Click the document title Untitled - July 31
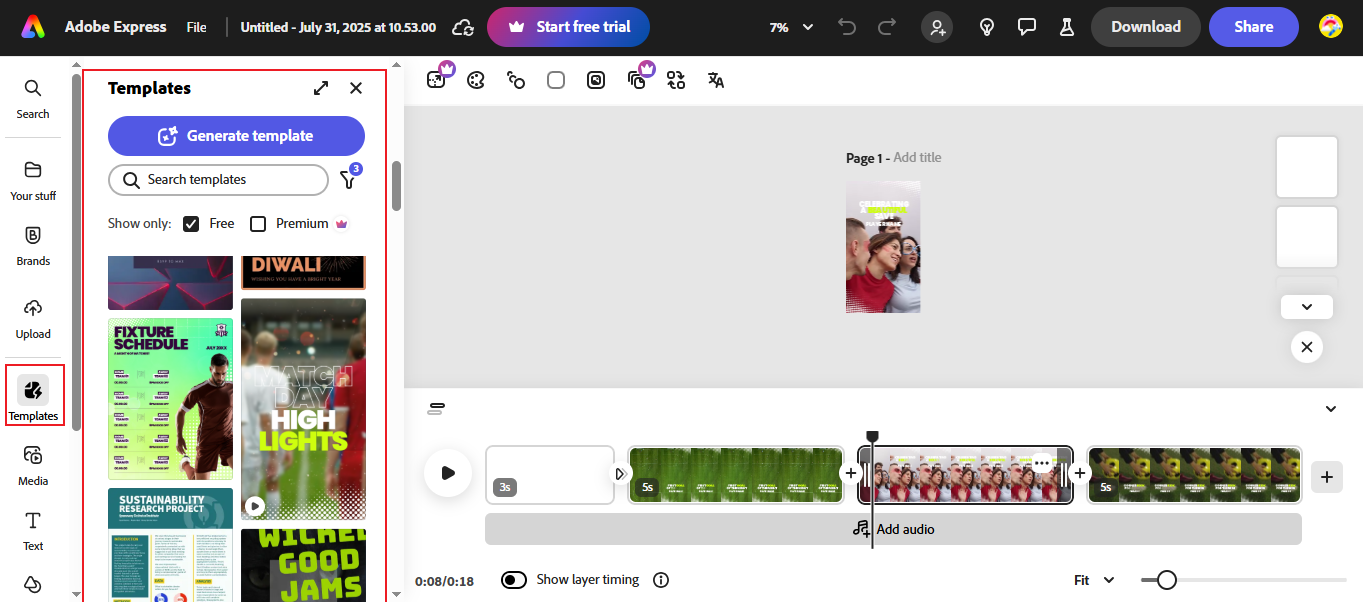Screen dimensions: 1363x602 [337, 27]
